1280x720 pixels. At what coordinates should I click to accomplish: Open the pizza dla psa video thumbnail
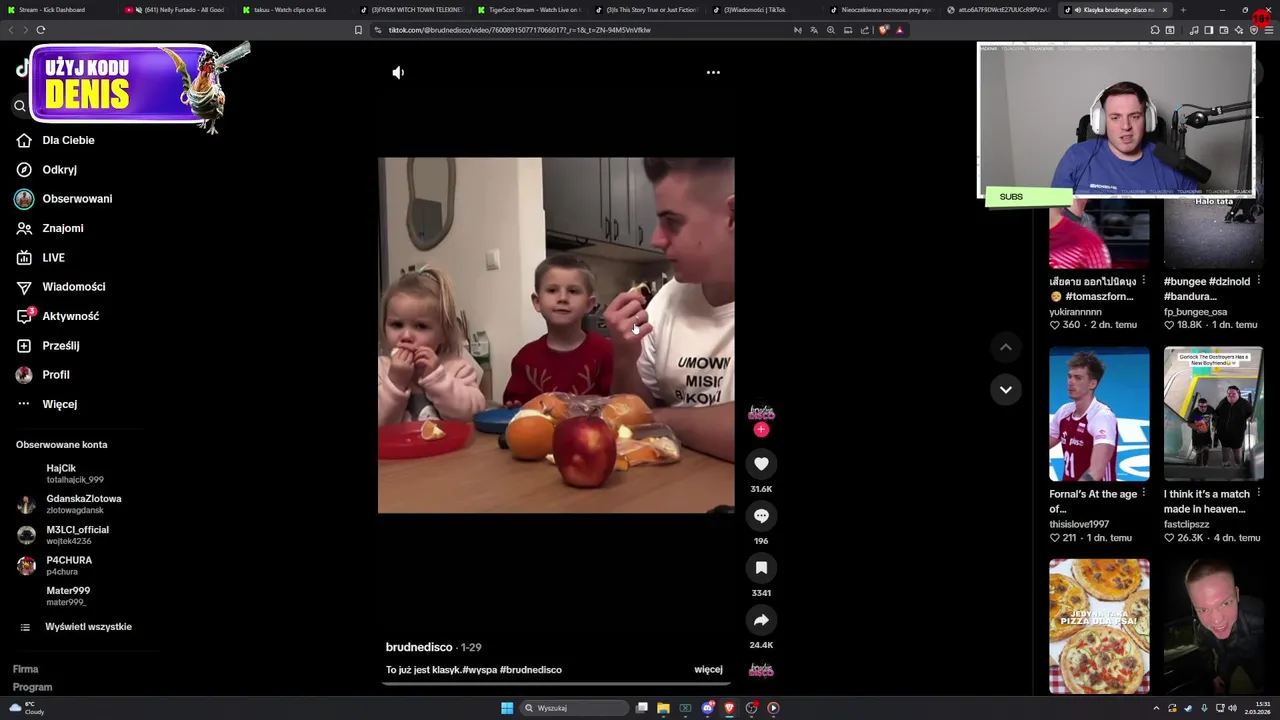(x=1099, y=626)
